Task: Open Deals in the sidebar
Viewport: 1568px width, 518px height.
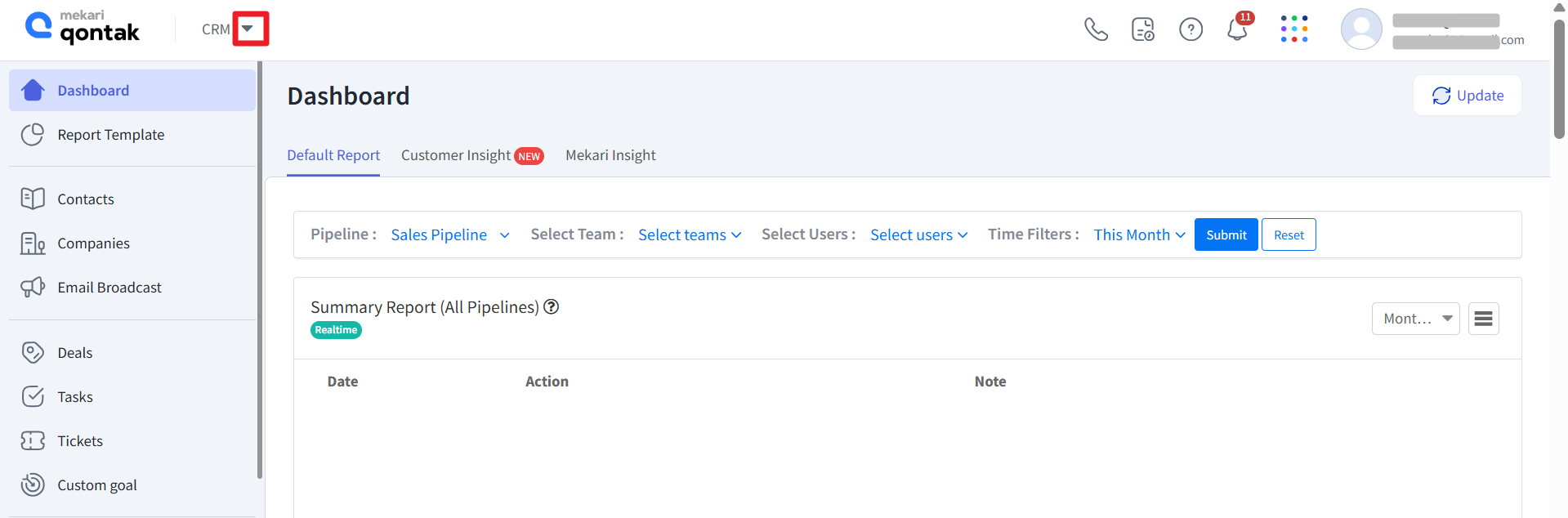Action: 74,353
